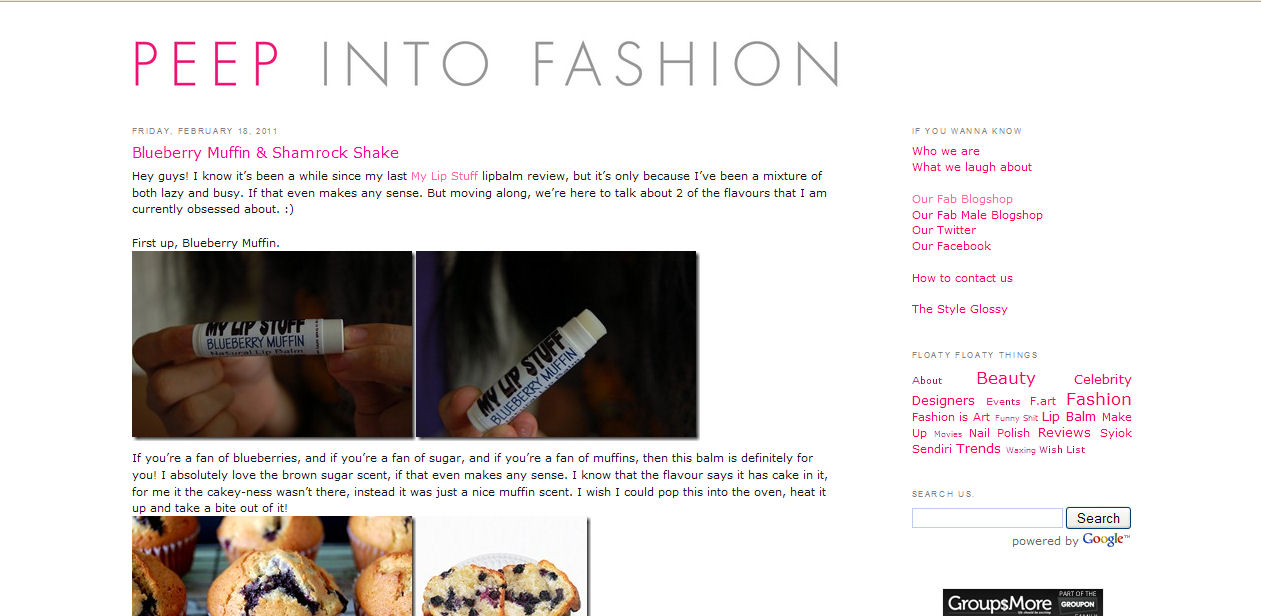Go to Our Twitter page
This screenshot has height=616, width=1261.
click(944, 230)
